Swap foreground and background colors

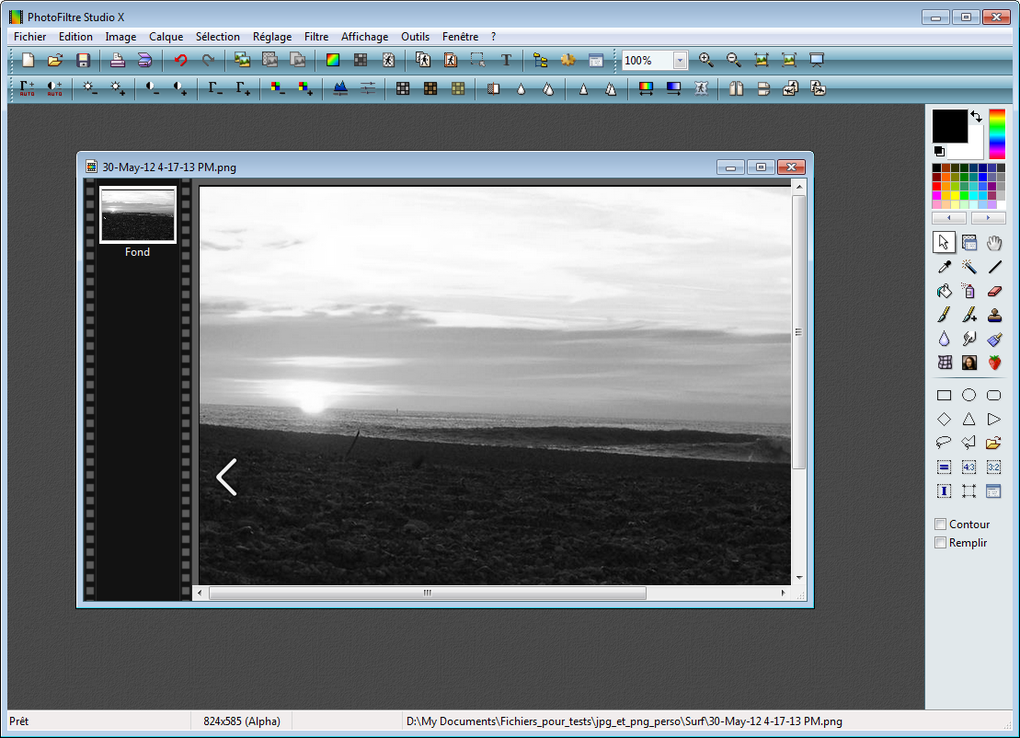pyautogui.click(x=976, y=116)
